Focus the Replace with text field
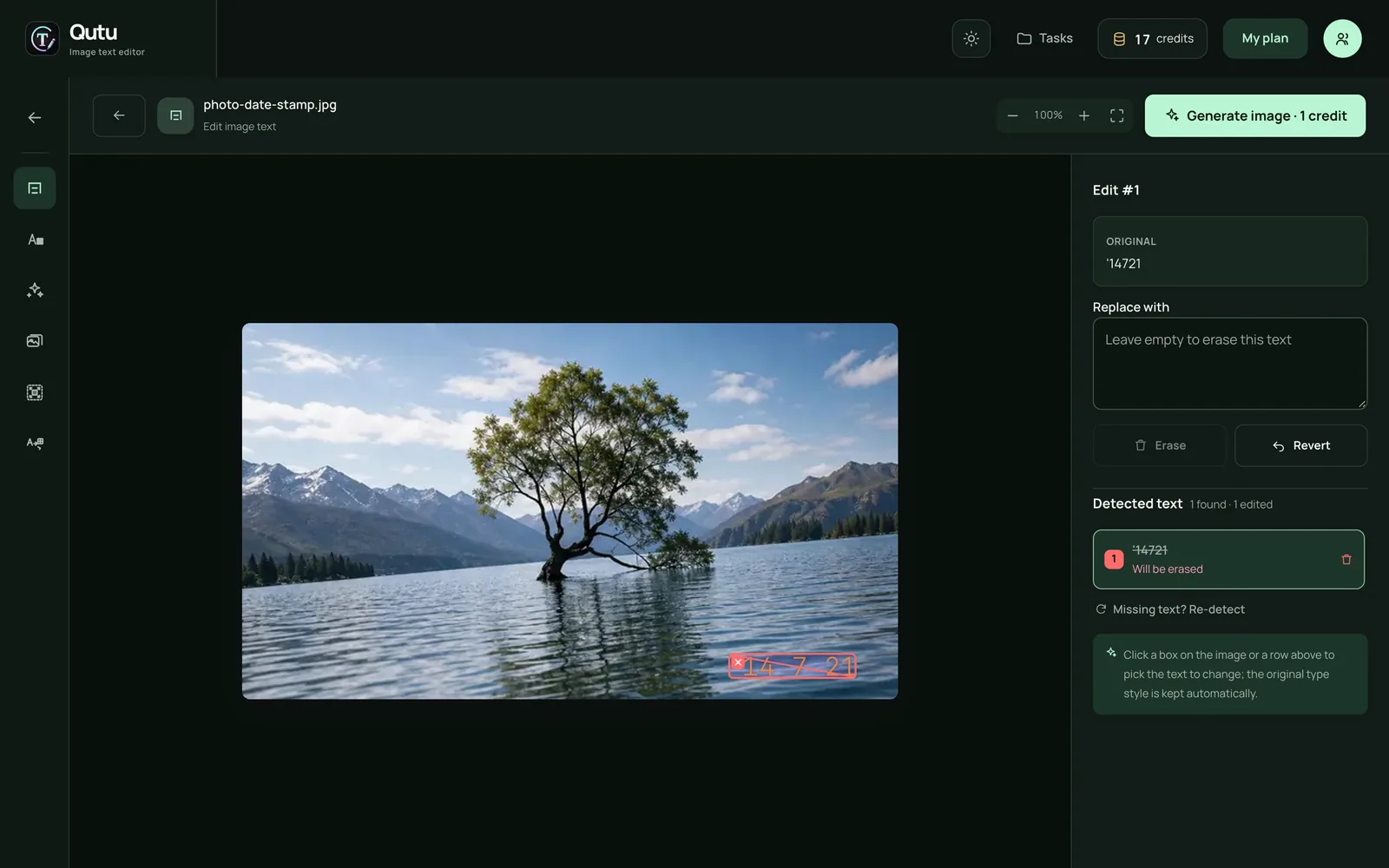This screenshot has width=1389, height=868. [x=1229, y=363]
